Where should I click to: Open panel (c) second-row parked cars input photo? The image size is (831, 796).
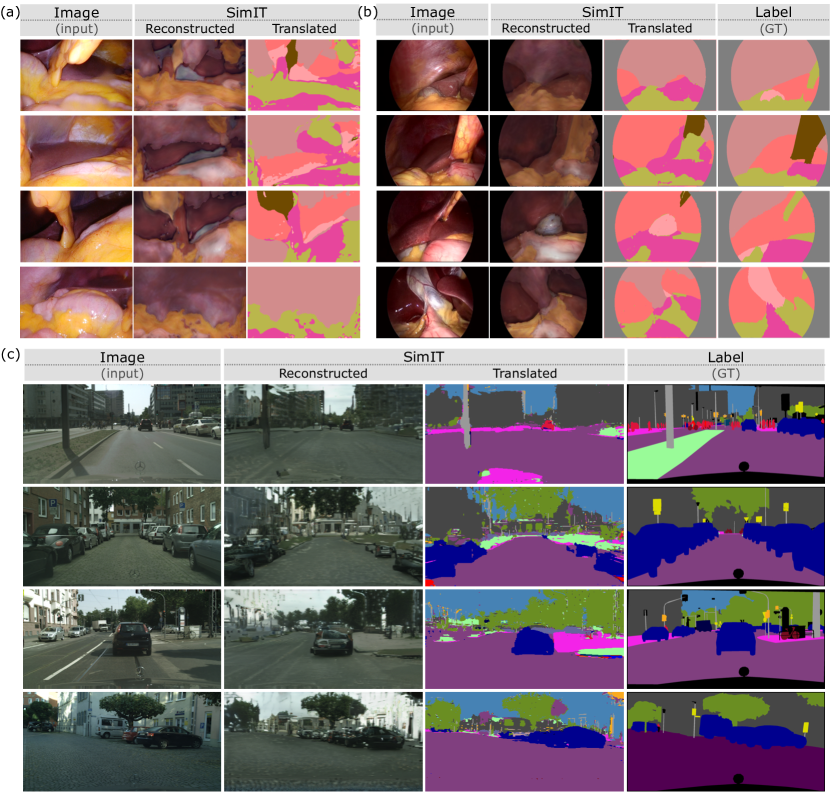[x=122, y=537]
